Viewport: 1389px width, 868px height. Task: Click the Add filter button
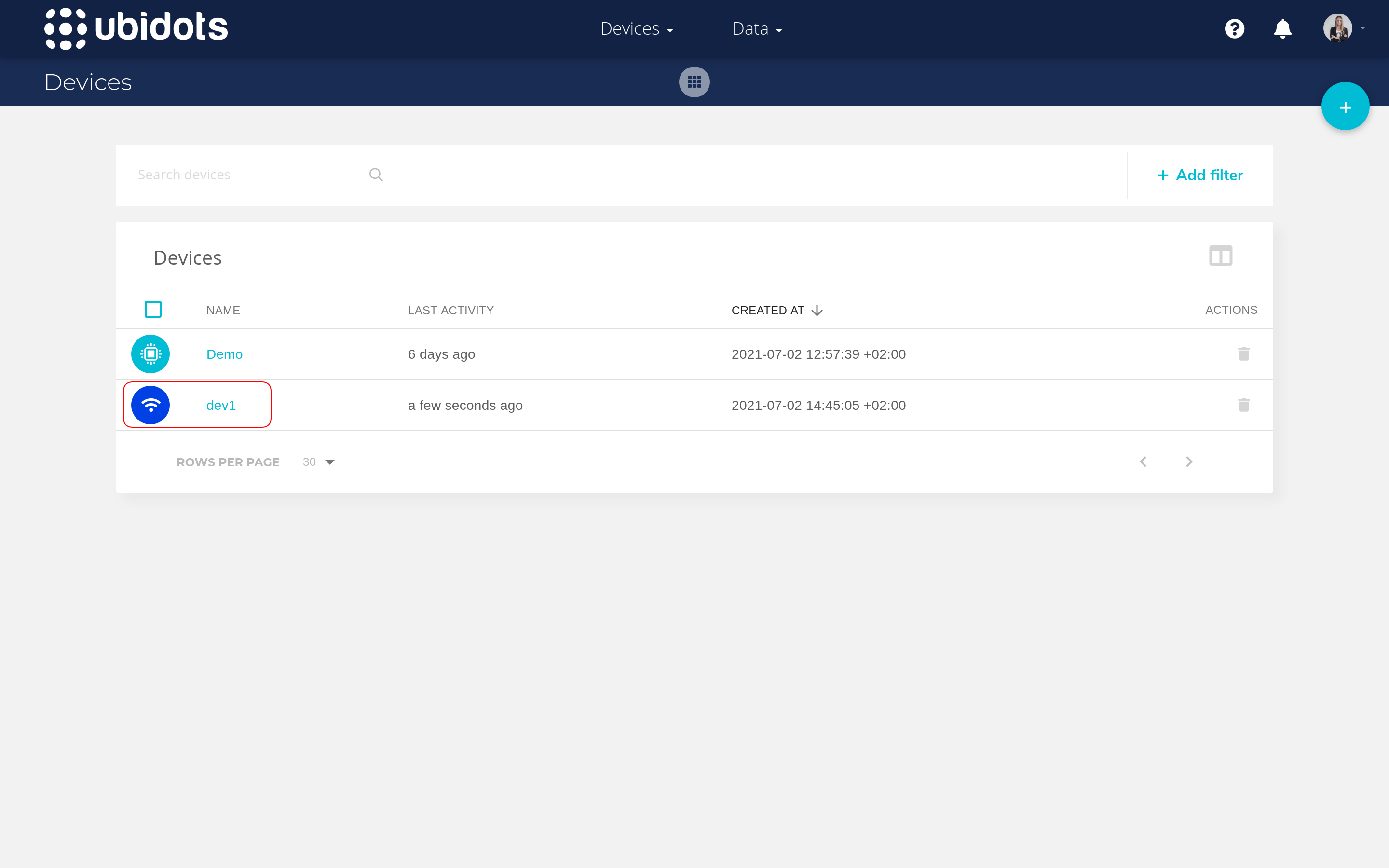tap(1200, 175)
